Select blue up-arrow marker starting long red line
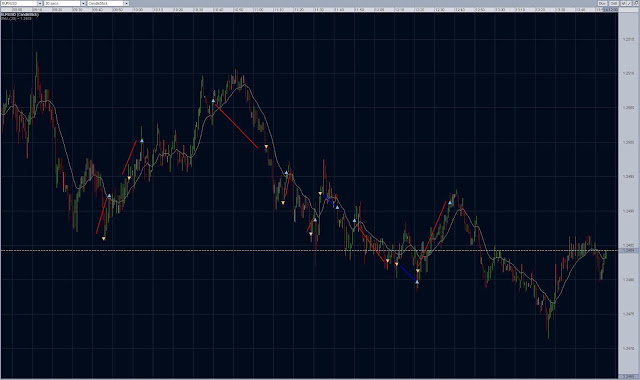This screenshot has height=380, width=640. click(x=213, y=100)
